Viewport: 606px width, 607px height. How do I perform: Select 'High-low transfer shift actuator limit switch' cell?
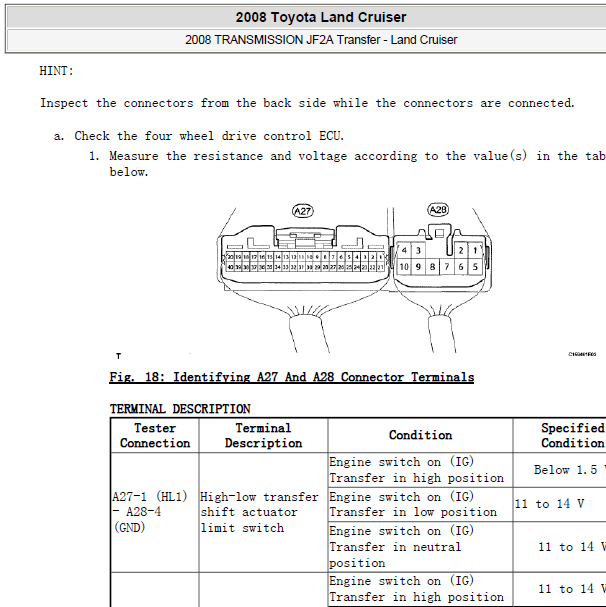(x=263, y=512)
